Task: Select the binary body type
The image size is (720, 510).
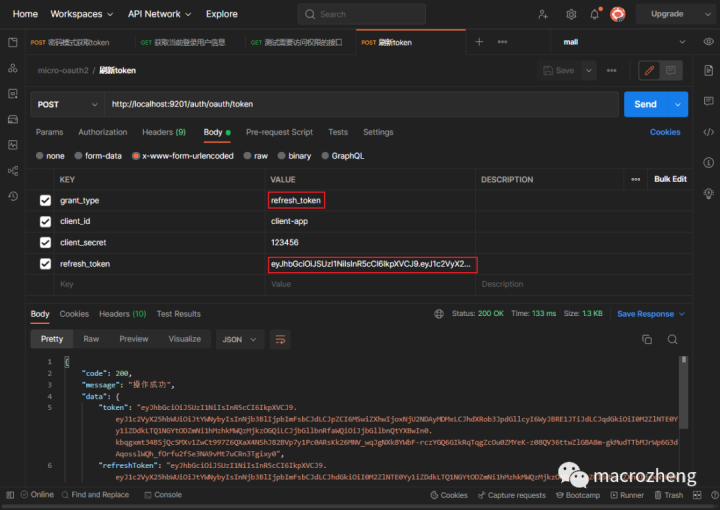Action: 281,156
